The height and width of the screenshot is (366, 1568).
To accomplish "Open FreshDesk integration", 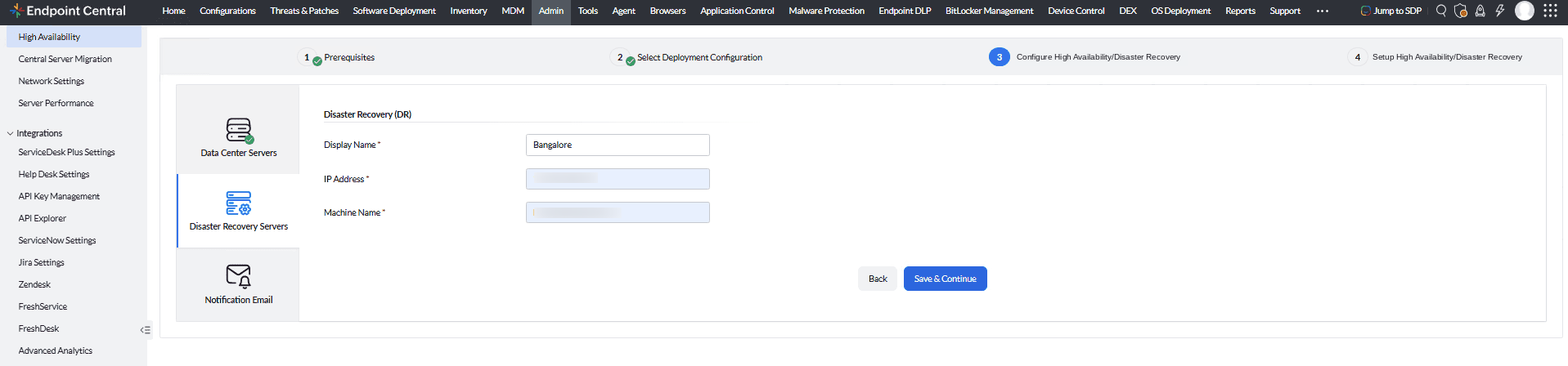I will (39, 328).
